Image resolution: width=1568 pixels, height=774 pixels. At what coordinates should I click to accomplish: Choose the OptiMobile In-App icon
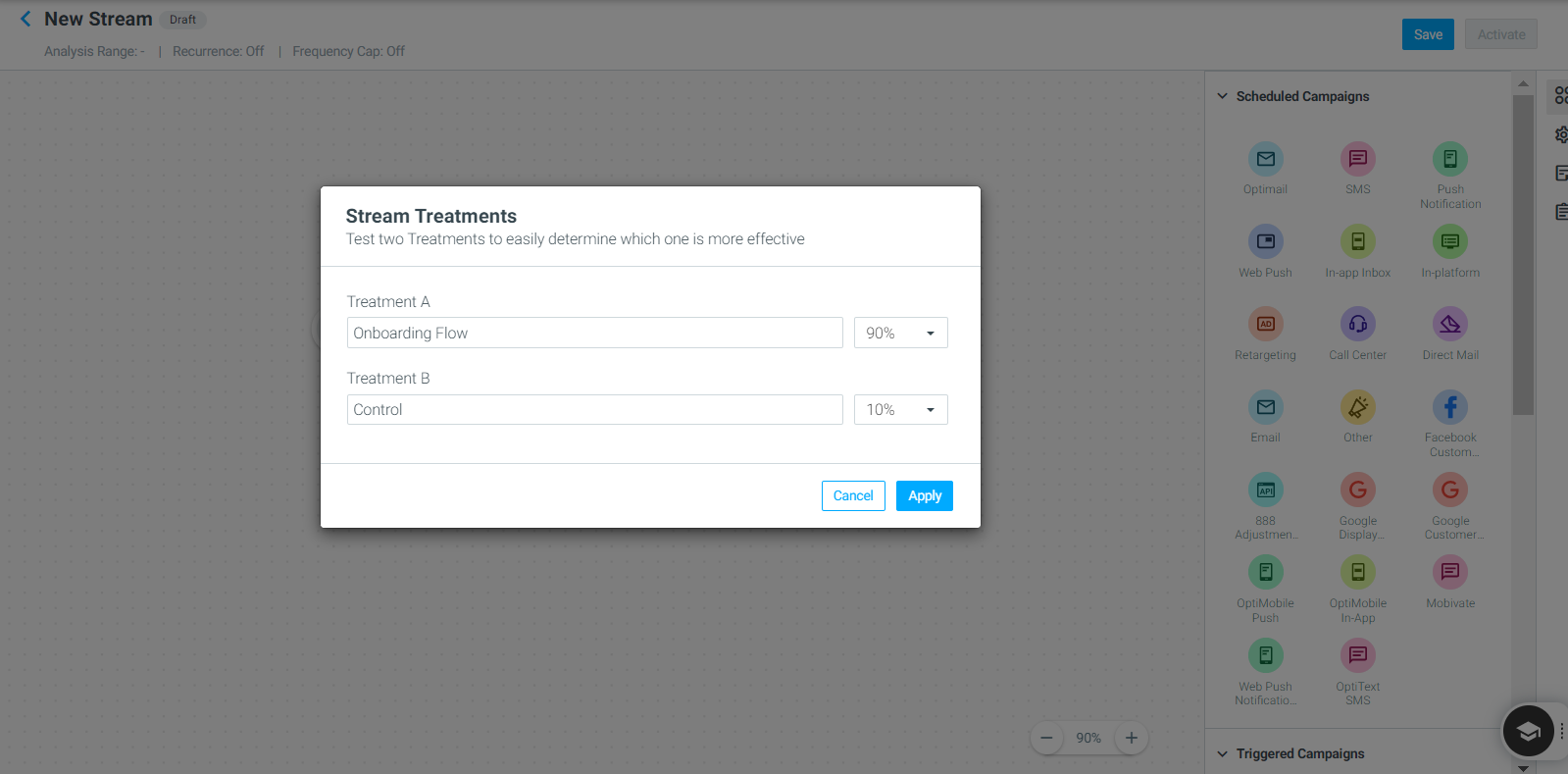click(1357, 572)
